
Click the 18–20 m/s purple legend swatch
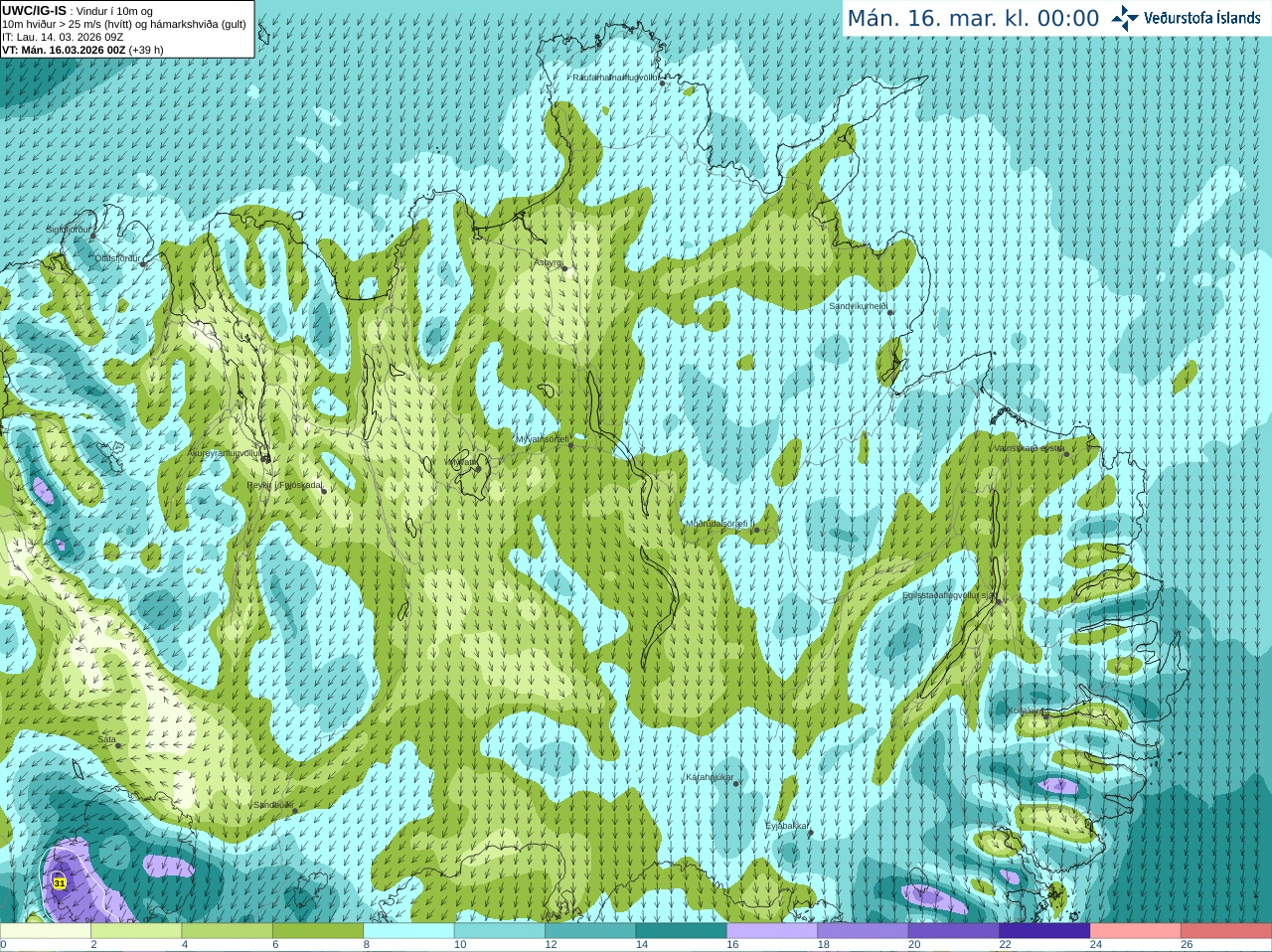[x=864, y=931]
